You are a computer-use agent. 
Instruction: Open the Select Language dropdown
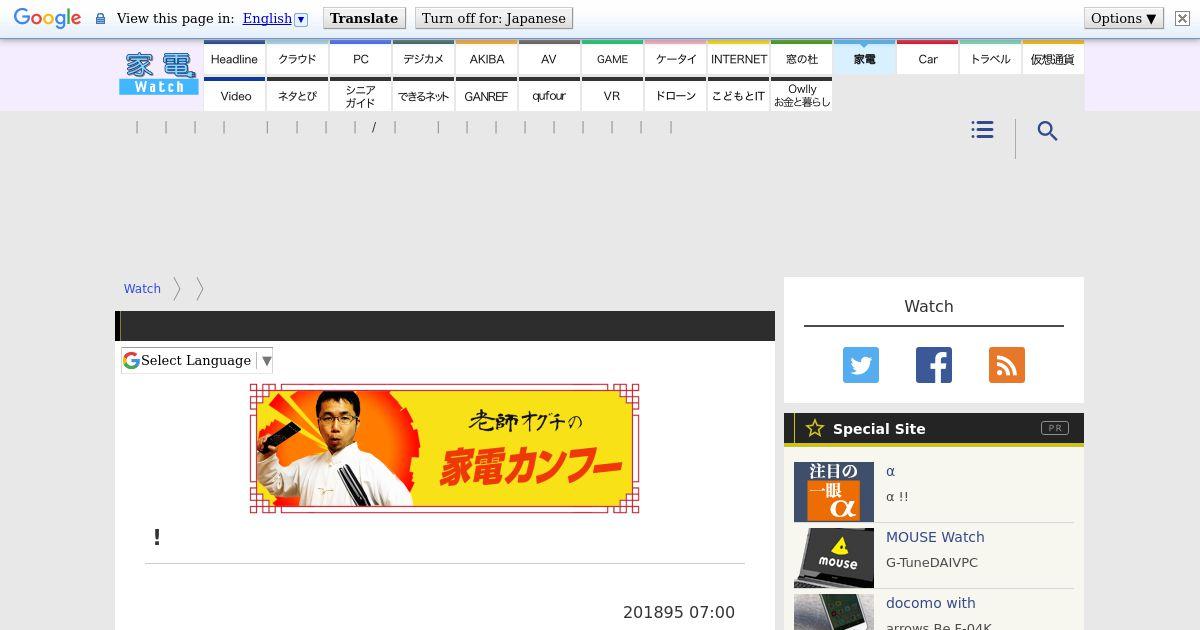pyautogui.click(x=197, y=361)
